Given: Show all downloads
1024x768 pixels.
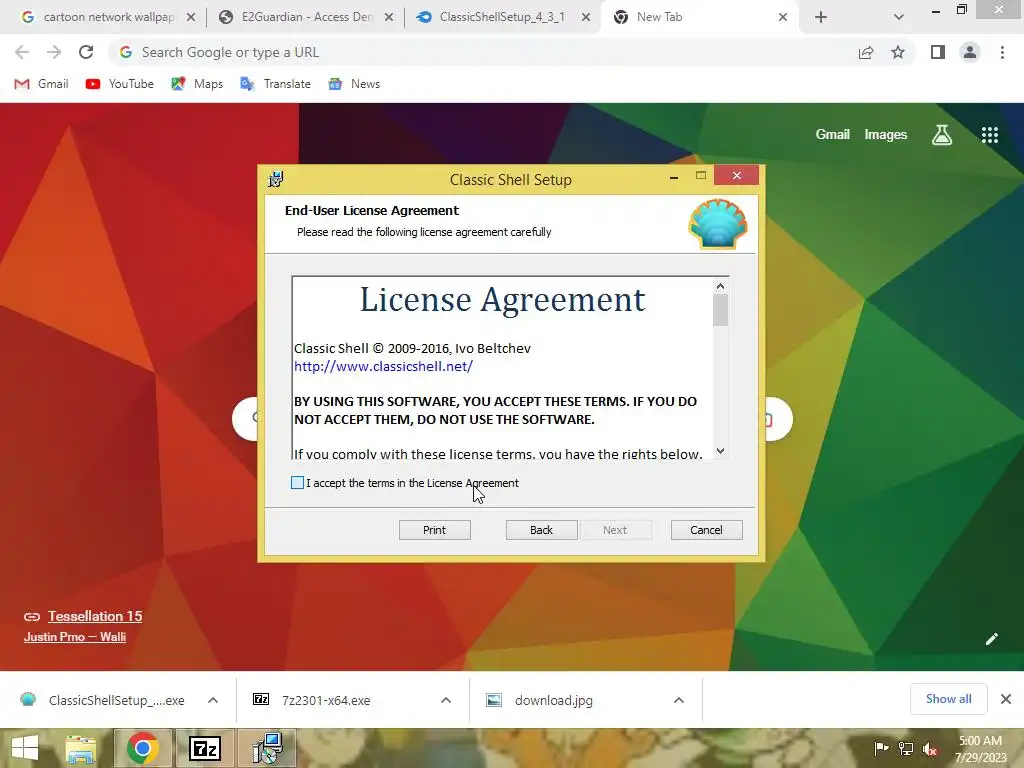Looking at the screenshot, I should 948,699.
